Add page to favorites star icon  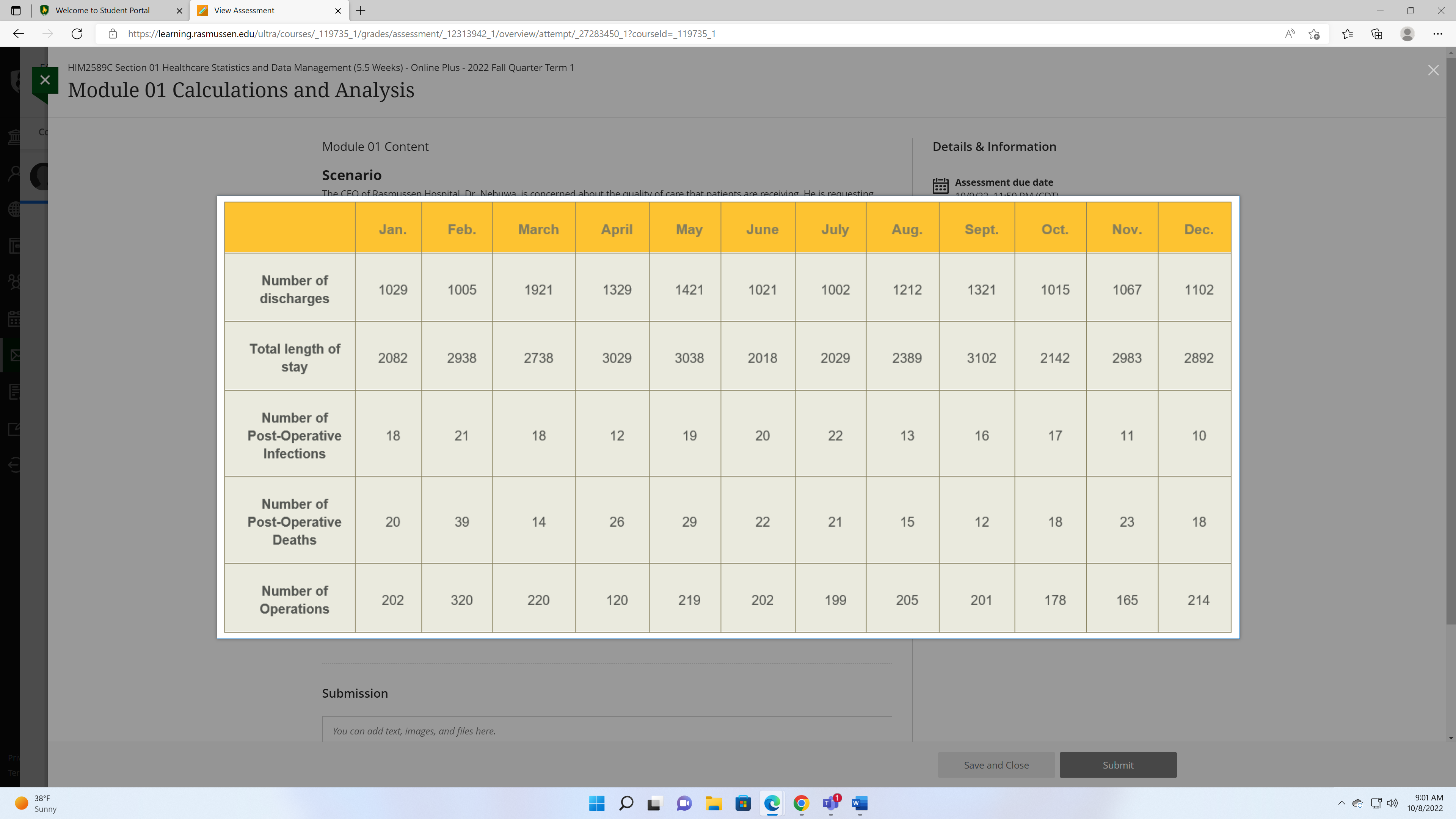[1314, 34]
